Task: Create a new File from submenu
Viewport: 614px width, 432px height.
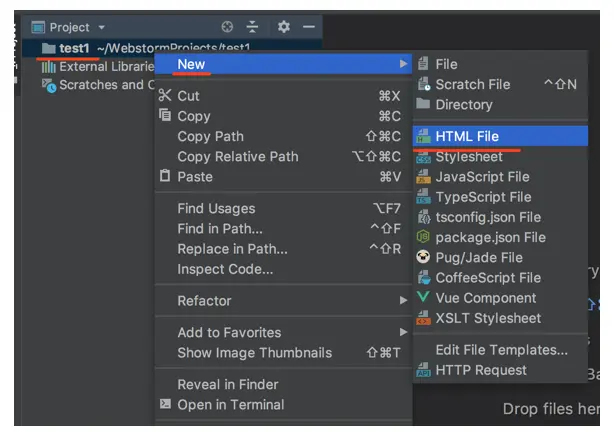Action: (500, 64)
